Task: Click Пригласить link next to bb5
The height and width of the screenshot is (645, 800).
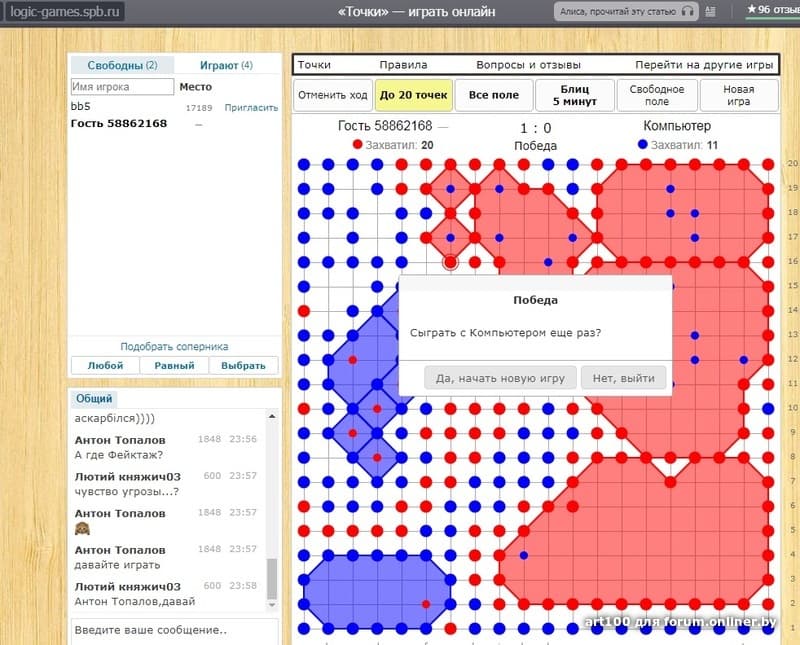Action: [x=251, y=107]
